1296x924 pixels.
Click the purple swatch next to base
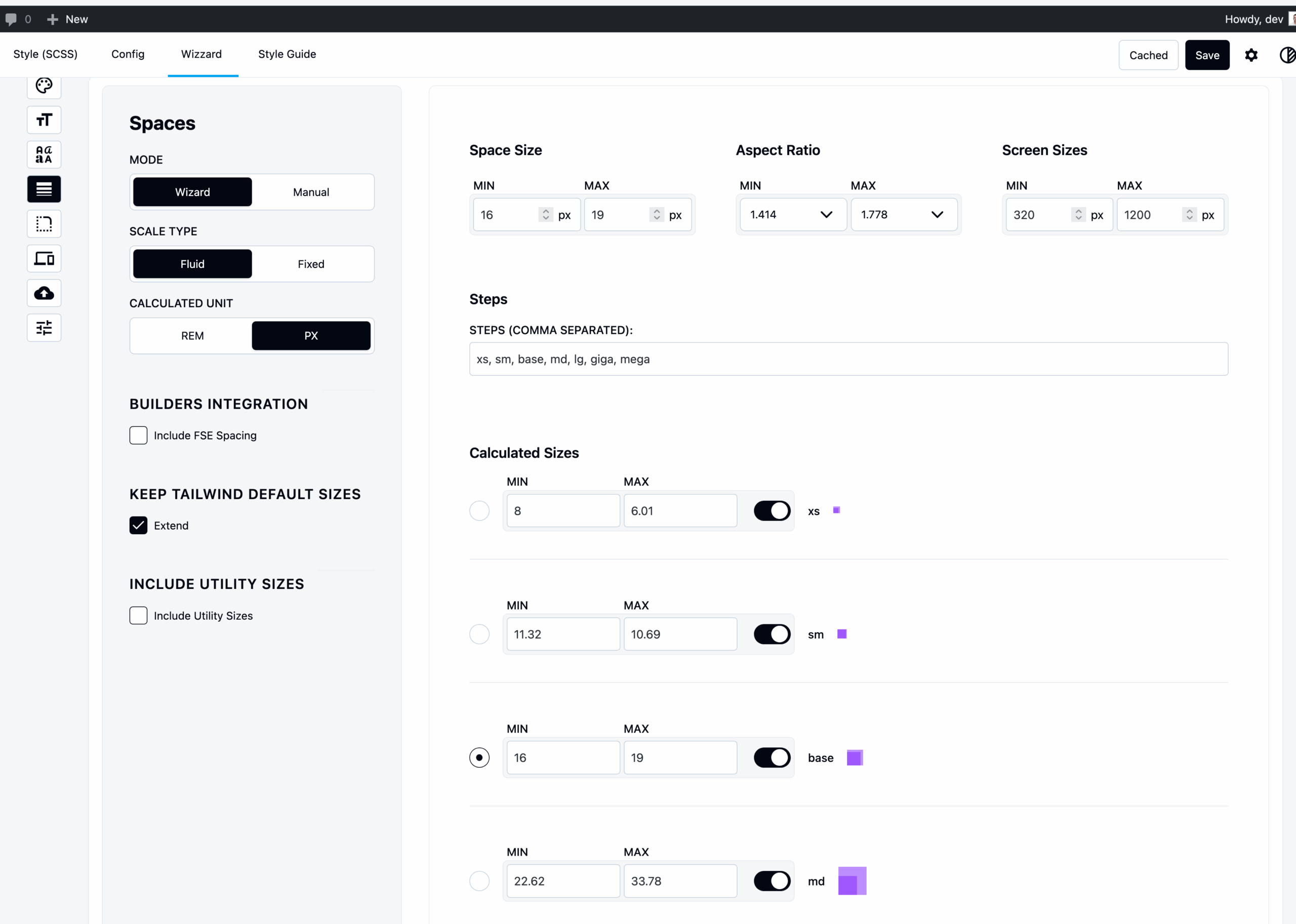(x=855, y=757)
